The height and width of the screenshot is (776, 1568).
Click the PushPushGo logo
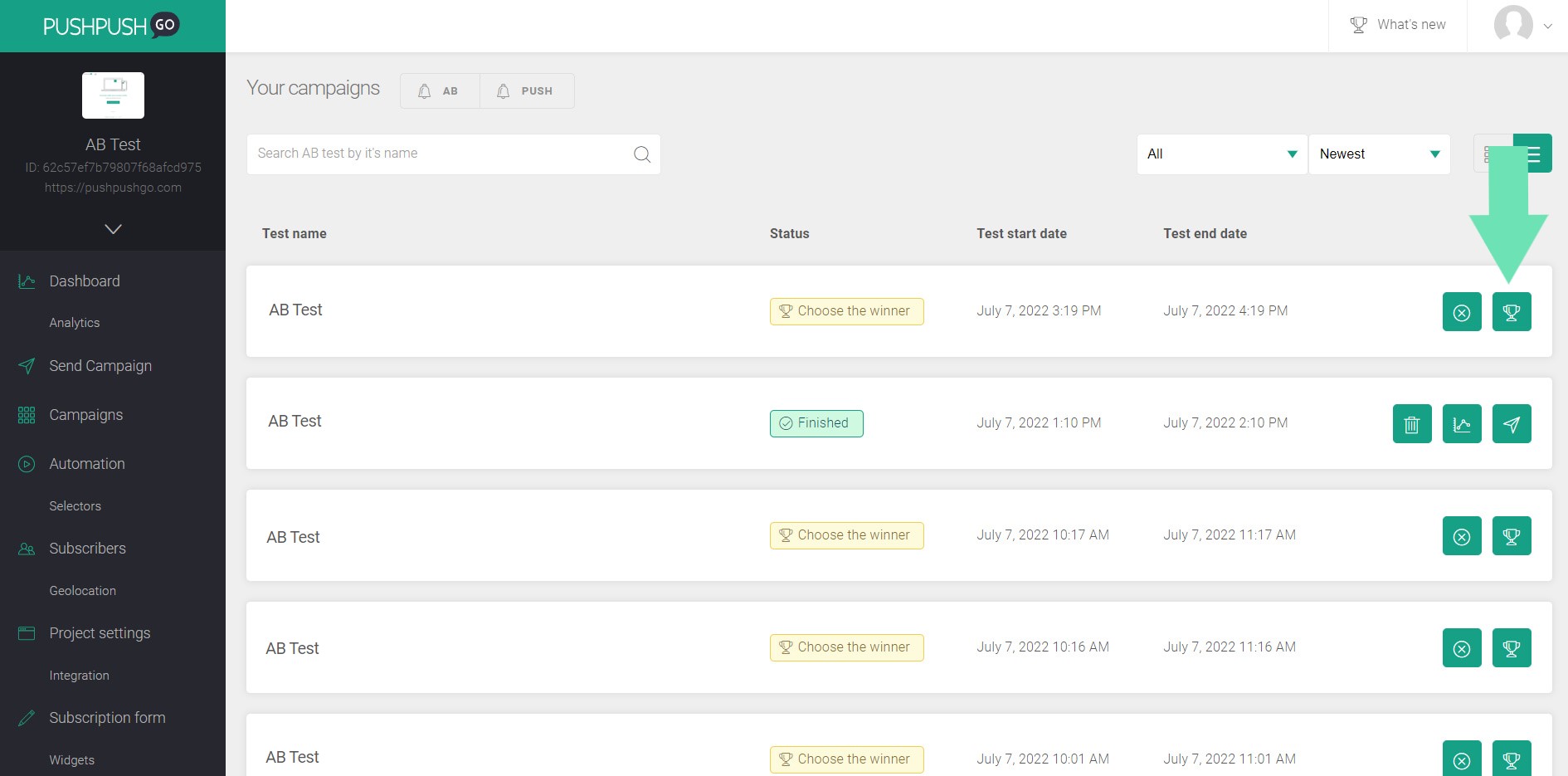(x=111, y=26)
